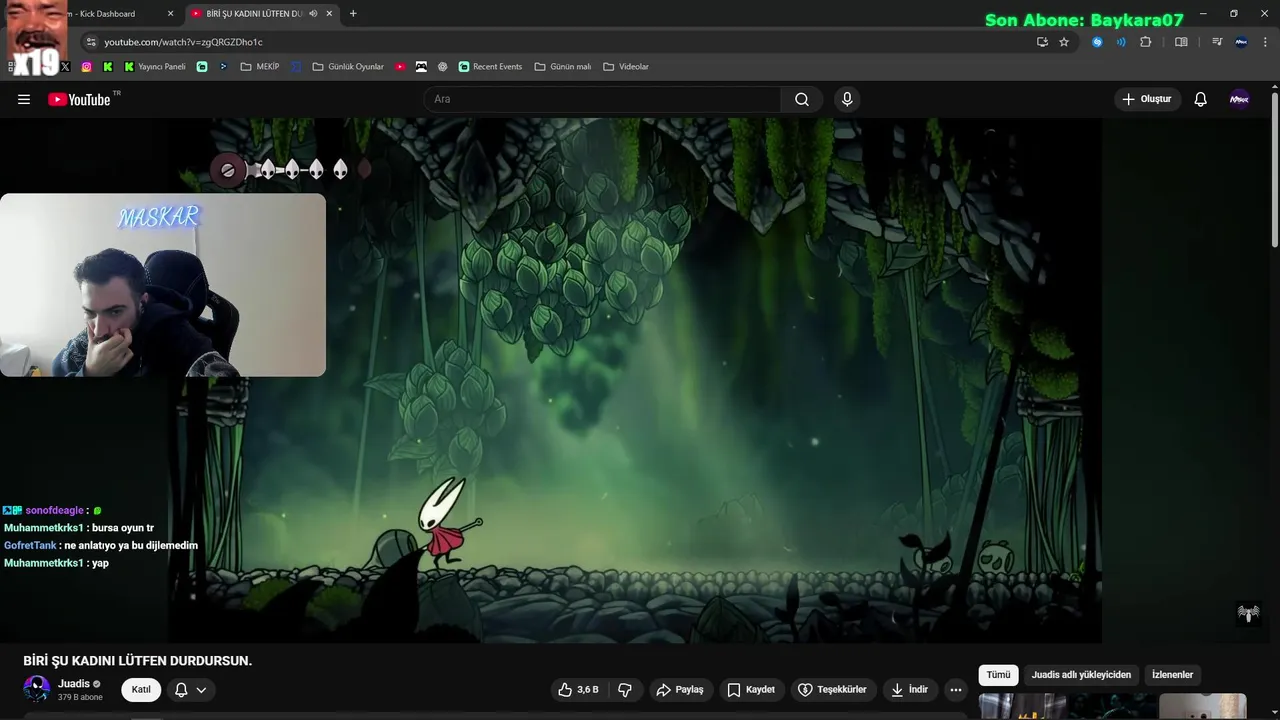Image resolution: width=1280 pixels, height=720 pixels.
Task: Open Chrome three-dot menu
Action: point(1265,42)
